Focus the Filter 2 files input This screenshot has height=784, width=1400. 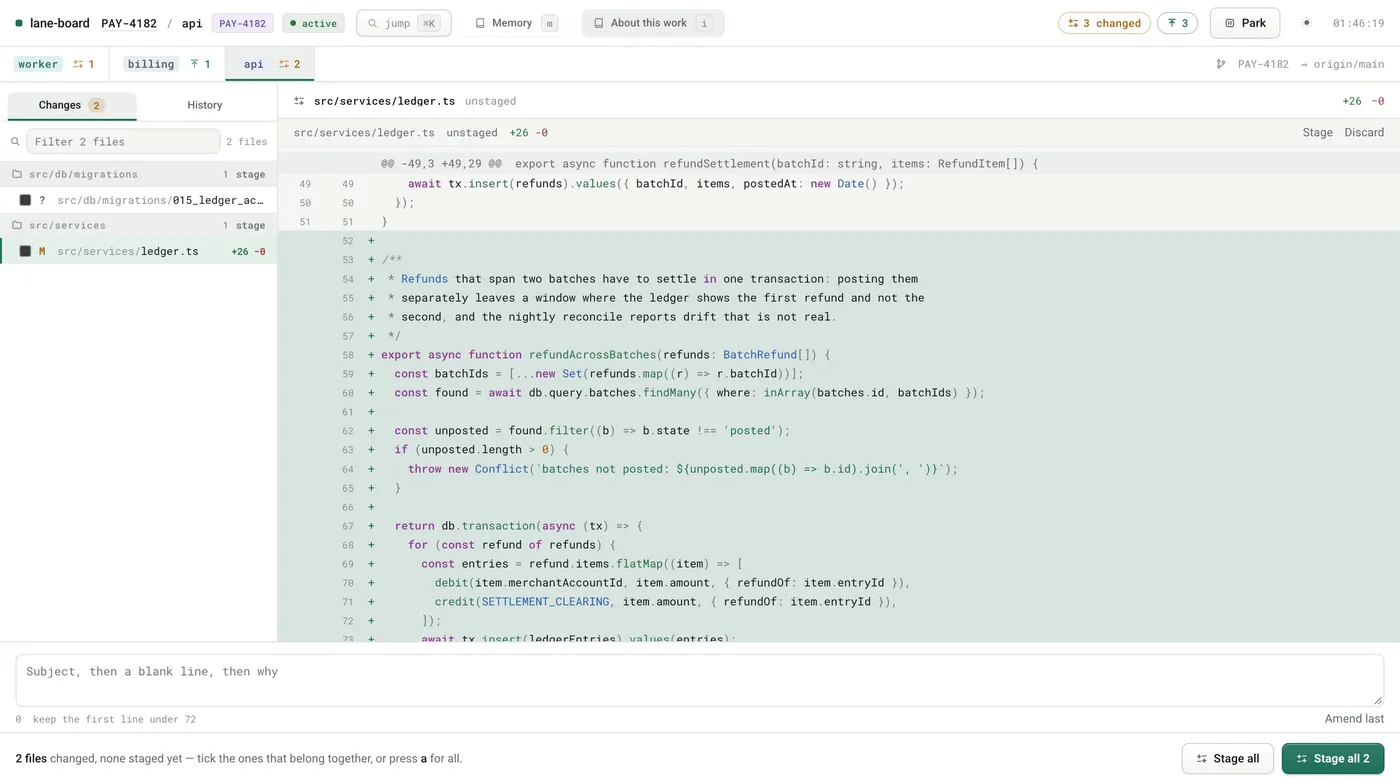coord(123,142)
